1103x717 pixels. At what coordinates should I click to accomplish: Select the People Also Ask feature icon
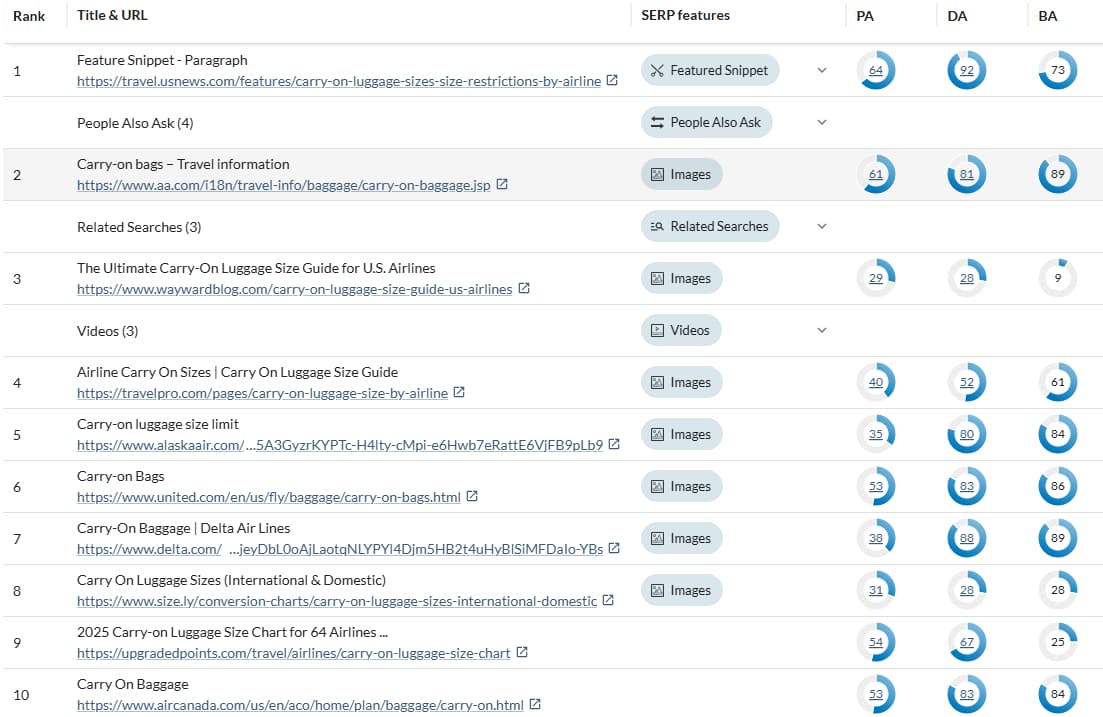coord(655,121)
